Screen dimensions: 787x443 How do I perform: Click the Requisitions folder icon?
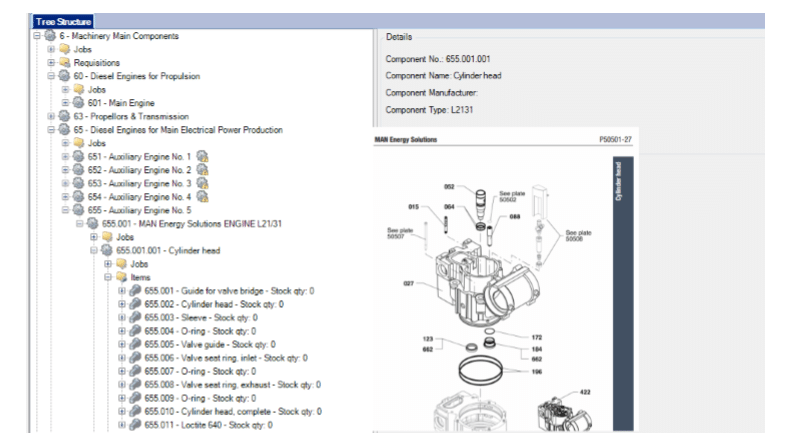[x=65, y=63]
